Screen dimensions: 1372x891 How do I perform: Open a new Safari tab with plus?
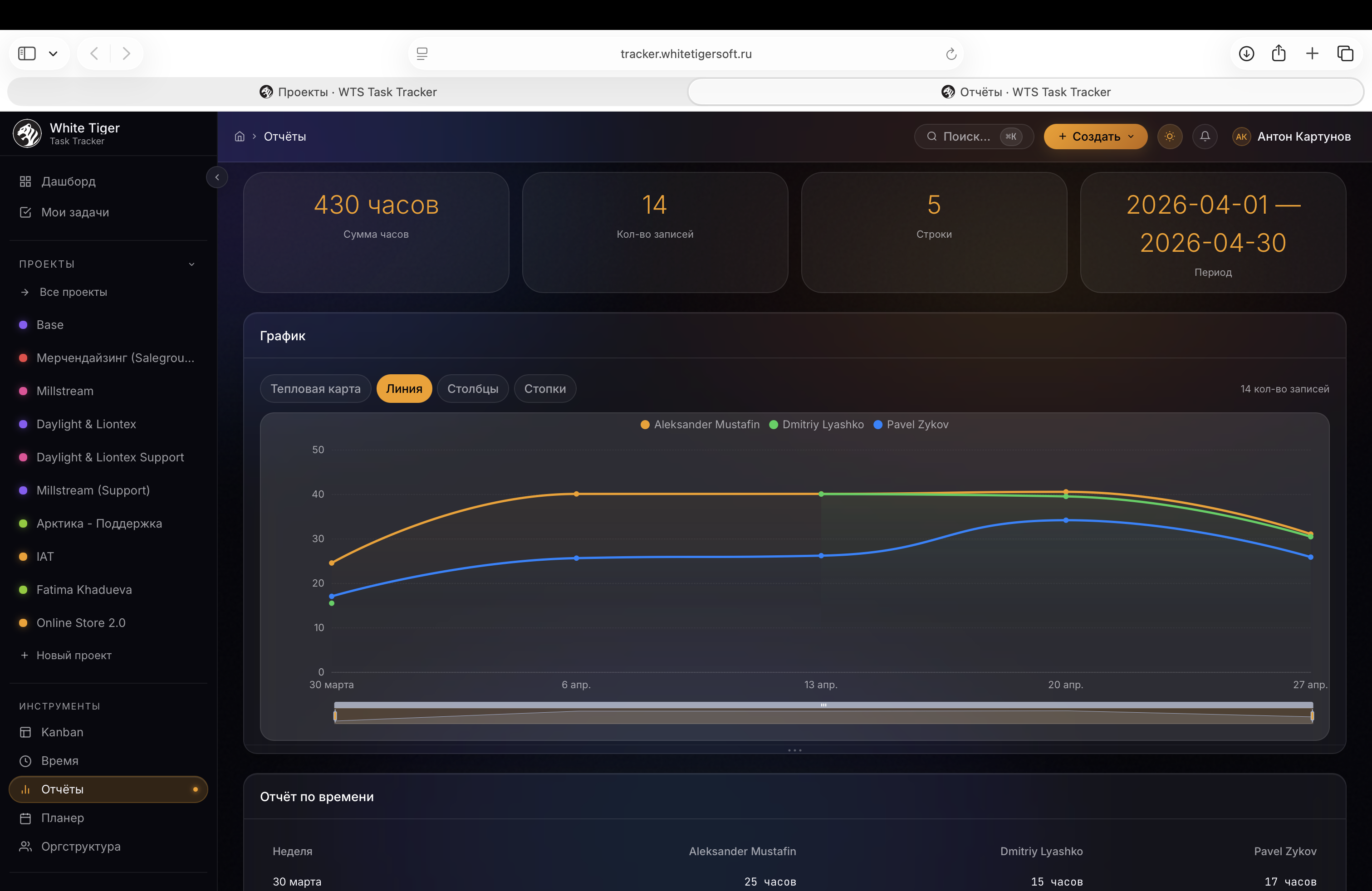[1312, 54]
